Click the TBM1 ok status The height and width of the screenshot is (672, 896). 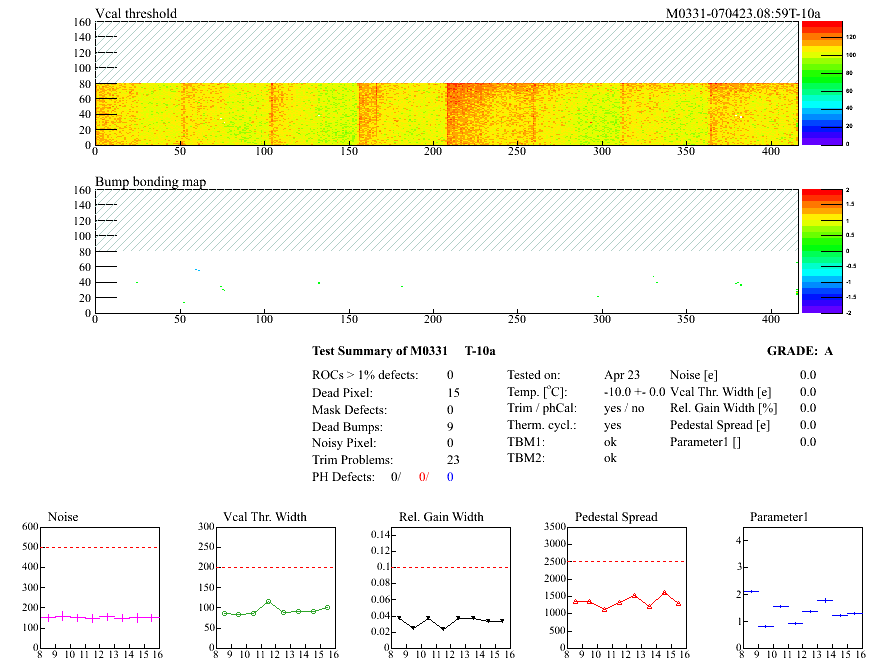point(610,442)
